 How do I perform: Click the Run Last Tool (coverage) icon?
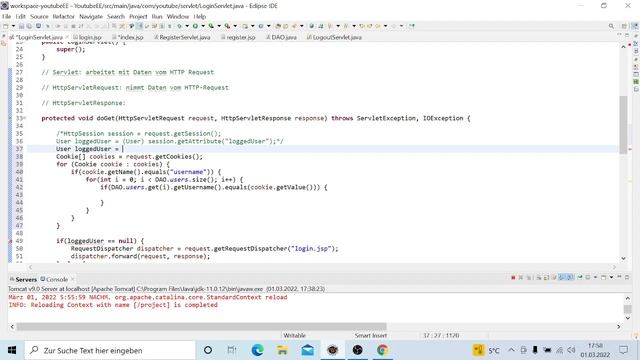211,26
